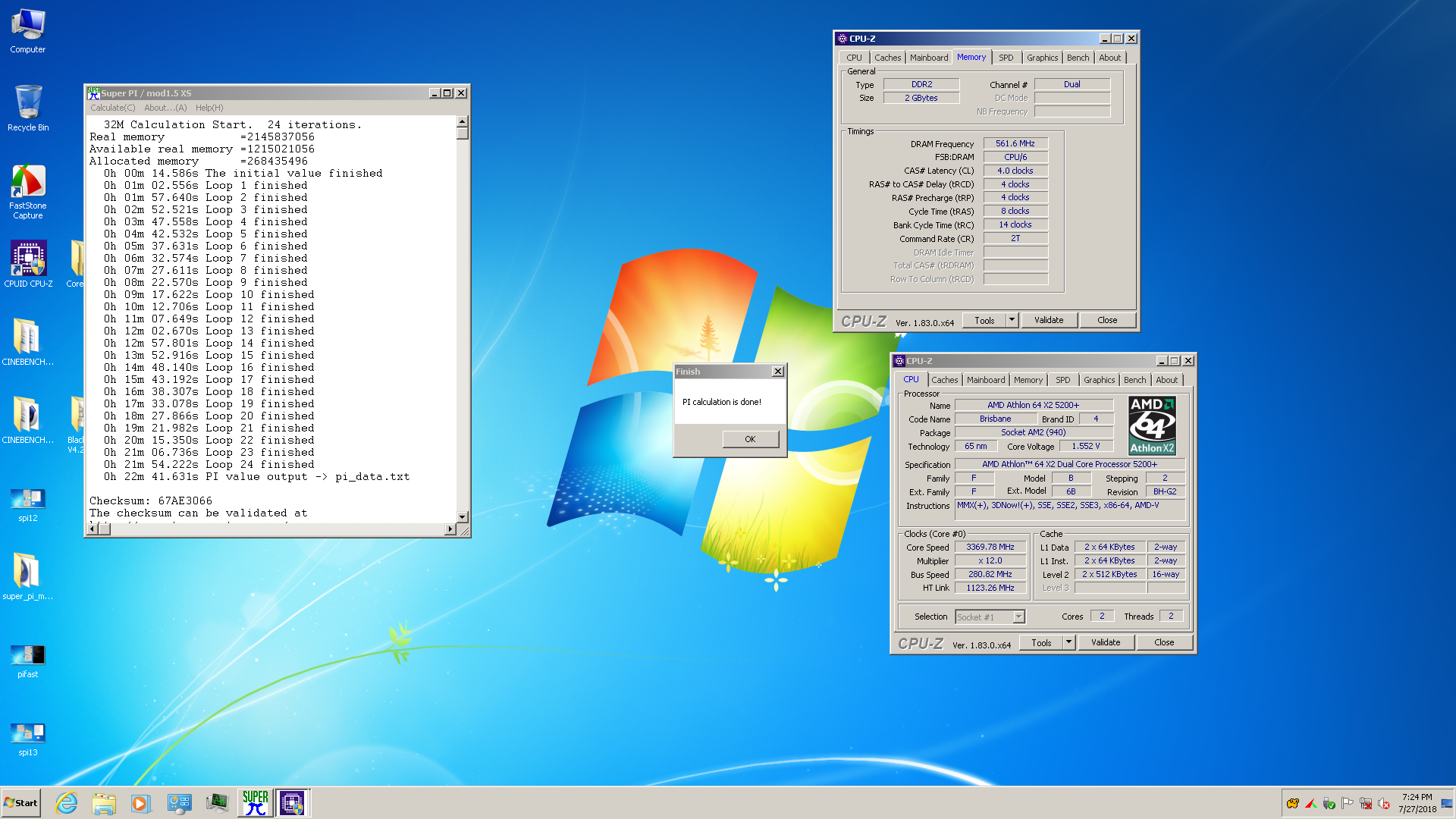Viewport: 1456px width, 819px height.
Task: Close the Finish dialog with X
Action: [778, 372]
